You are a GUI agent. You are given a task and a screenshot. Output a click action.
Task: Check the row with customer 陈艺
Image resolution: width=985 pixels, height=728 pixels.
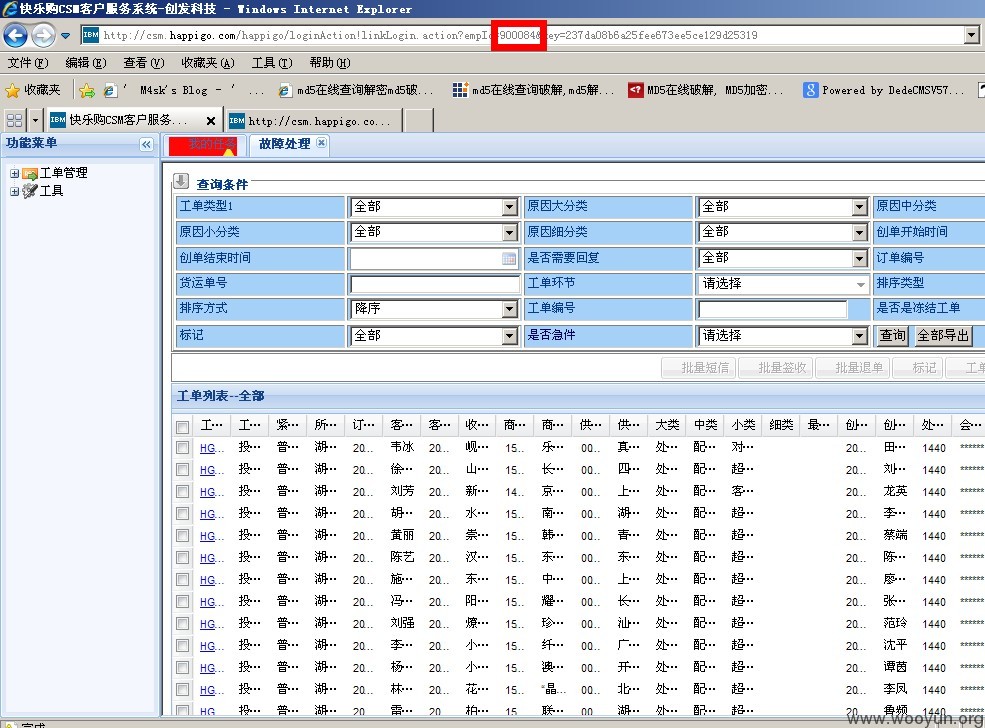tap(182, 558)
